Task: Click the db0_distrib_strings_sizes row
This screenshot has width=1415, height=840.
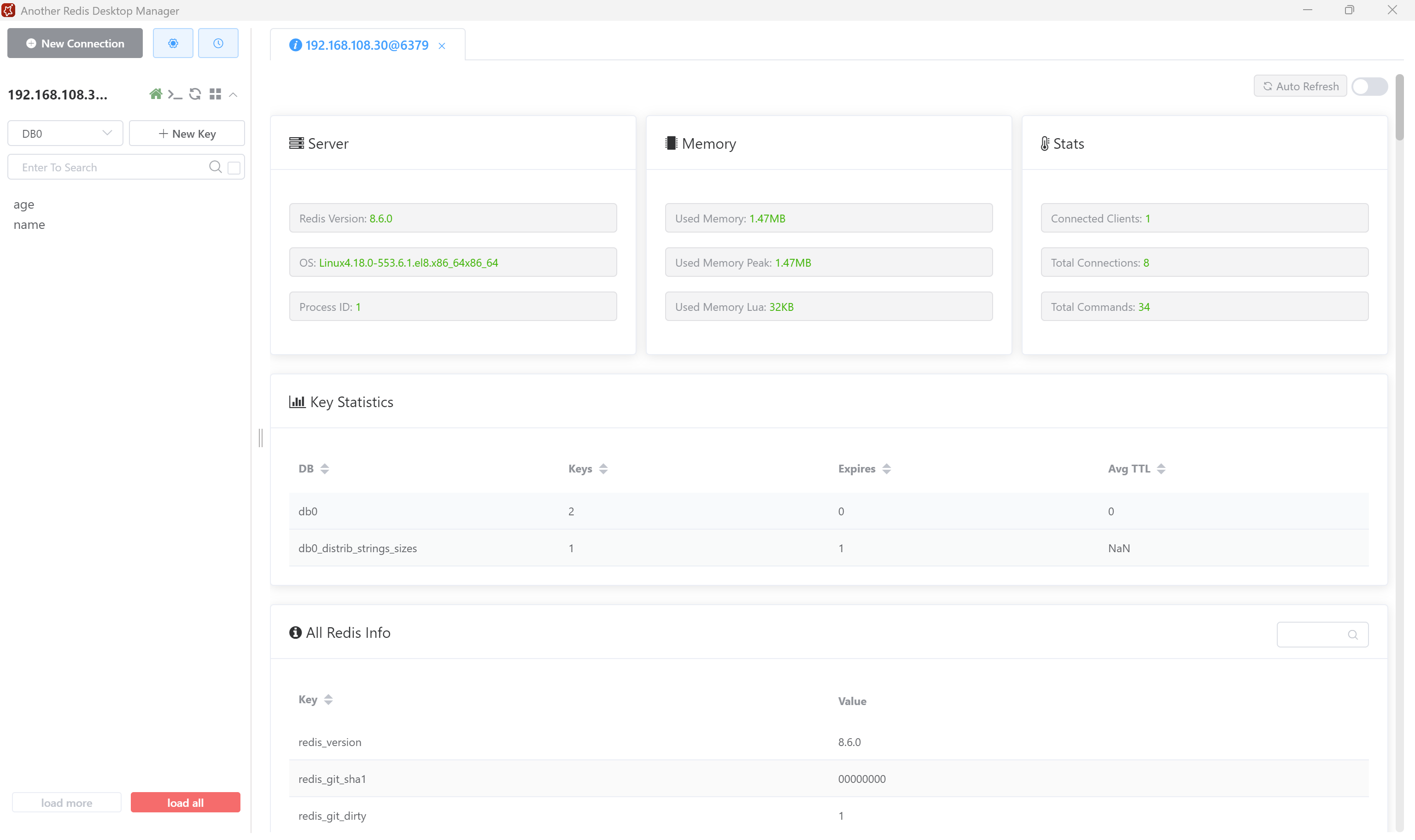Action: coord(829,548)
